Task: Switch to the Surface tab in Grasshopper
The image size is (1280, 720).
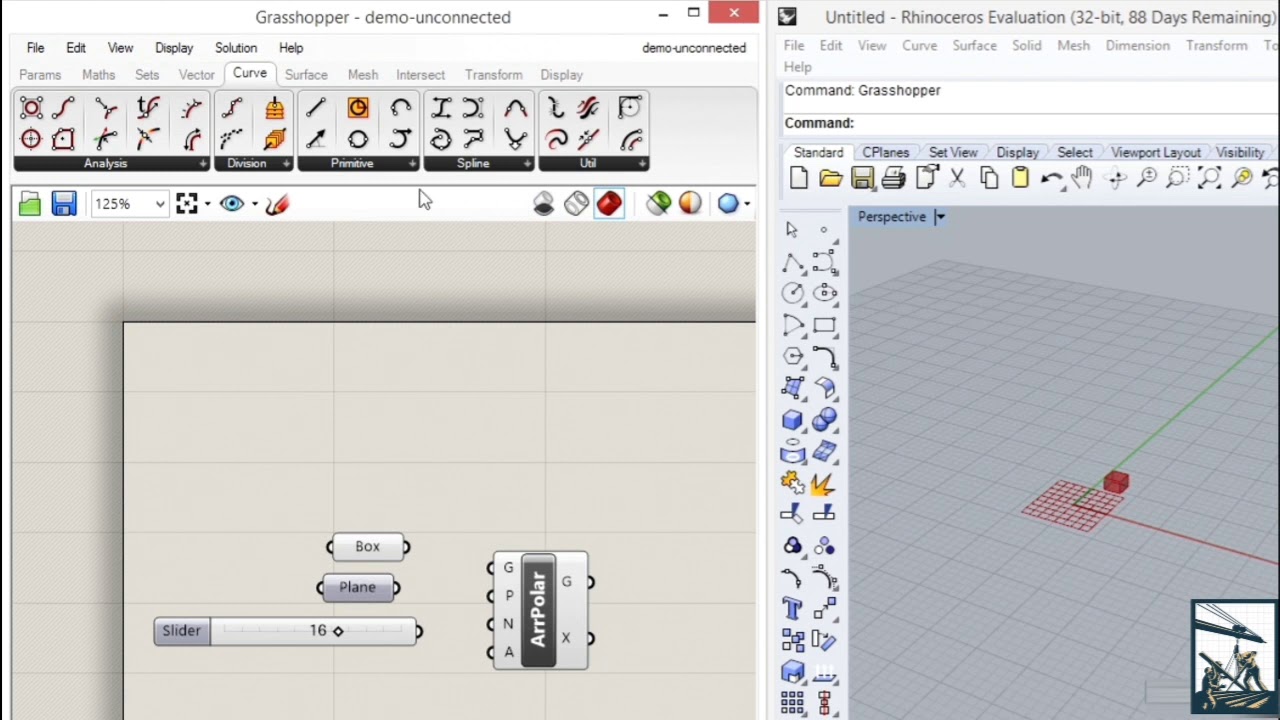Action: (306, 75)
